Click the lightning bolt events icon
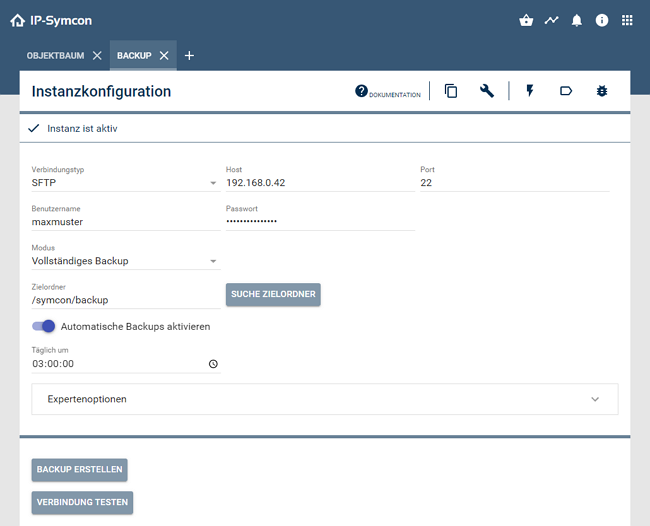This screenshot has width=650, height=526. (530, 91)
